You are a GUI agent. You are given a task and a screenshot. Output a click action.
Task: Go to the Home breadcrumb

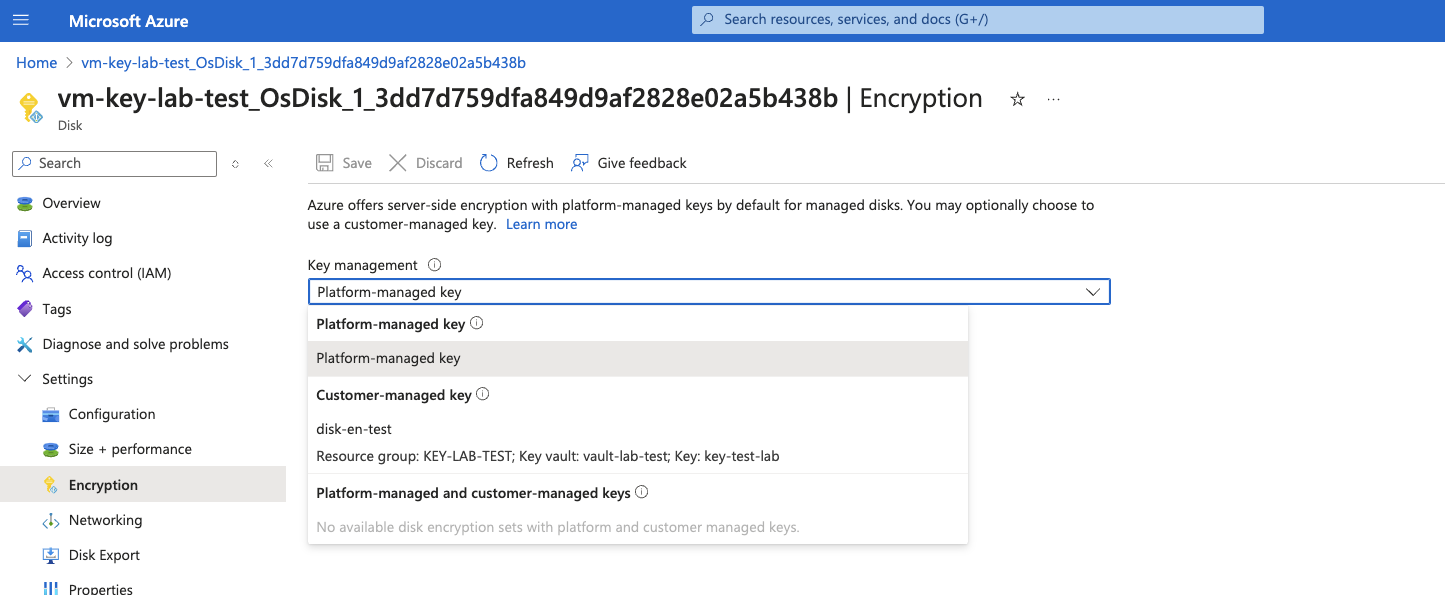pos(37,62)
